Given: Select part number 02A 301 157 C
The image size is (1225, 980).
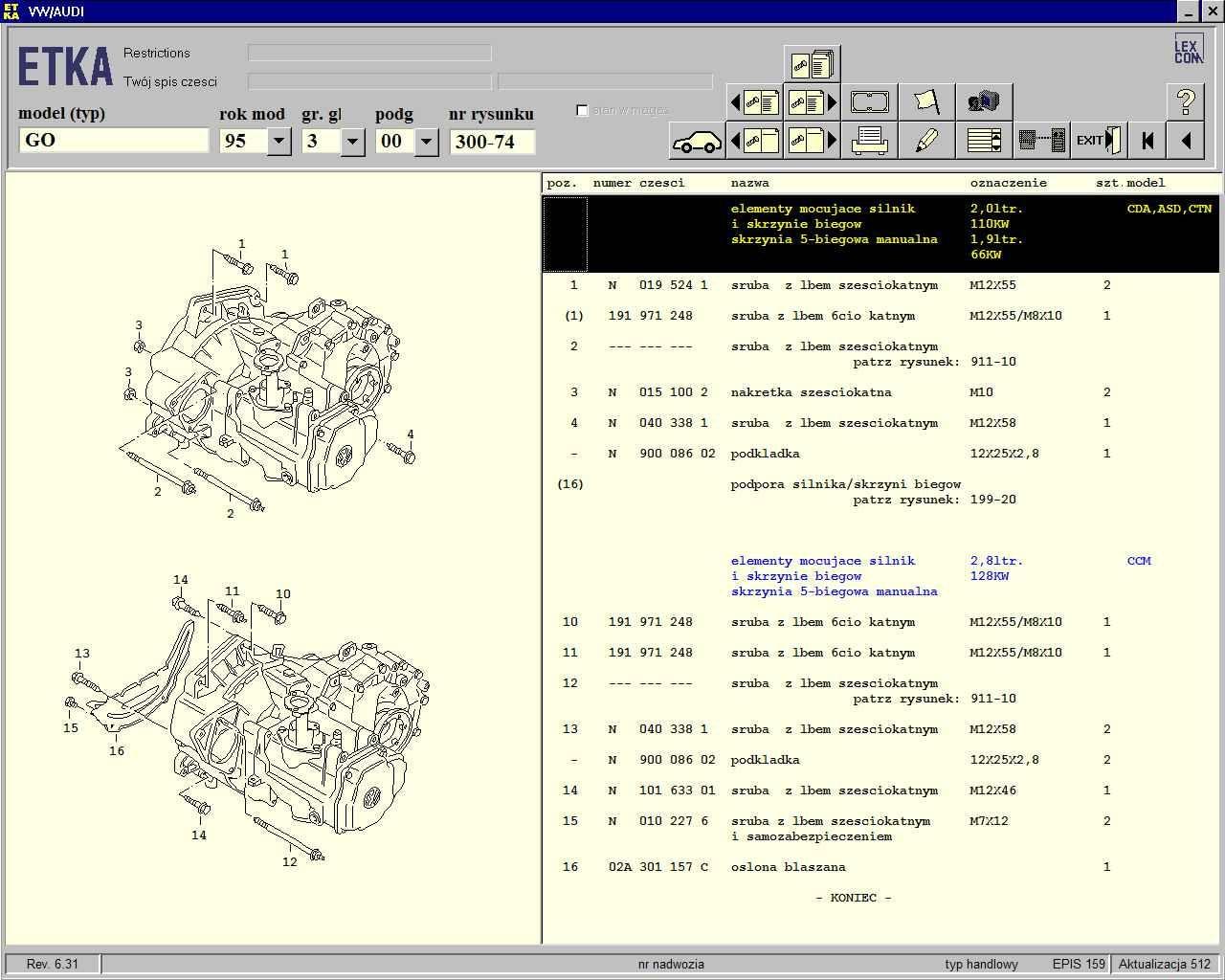Looking at the screenshot, I should tap(658, 867).
